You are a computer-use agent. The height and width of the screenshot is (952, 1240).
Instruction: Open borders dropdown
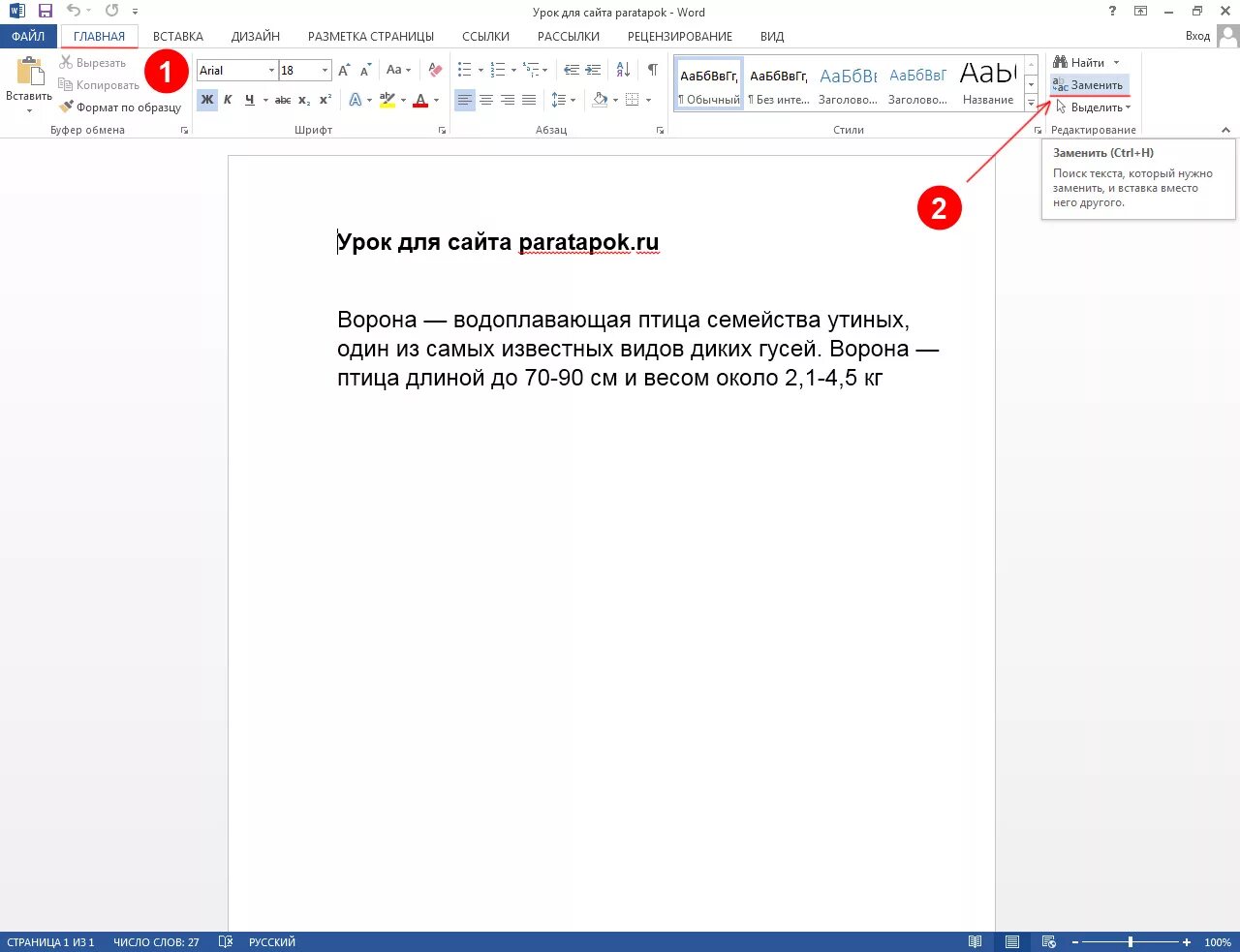click(647, 100)
